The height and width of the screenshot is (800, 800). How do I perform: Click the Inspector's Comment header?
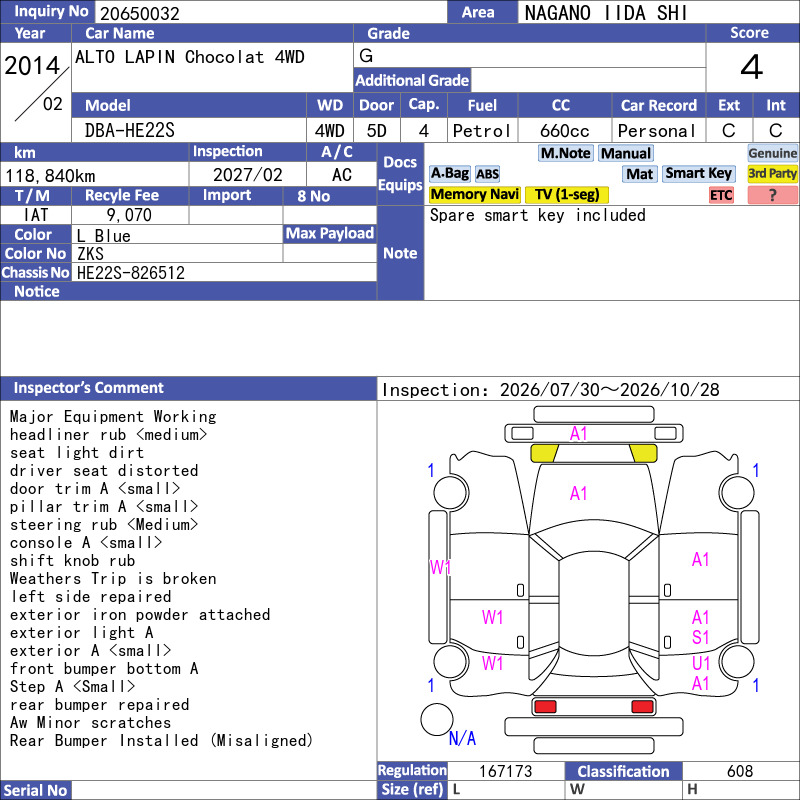coord(189,388)
